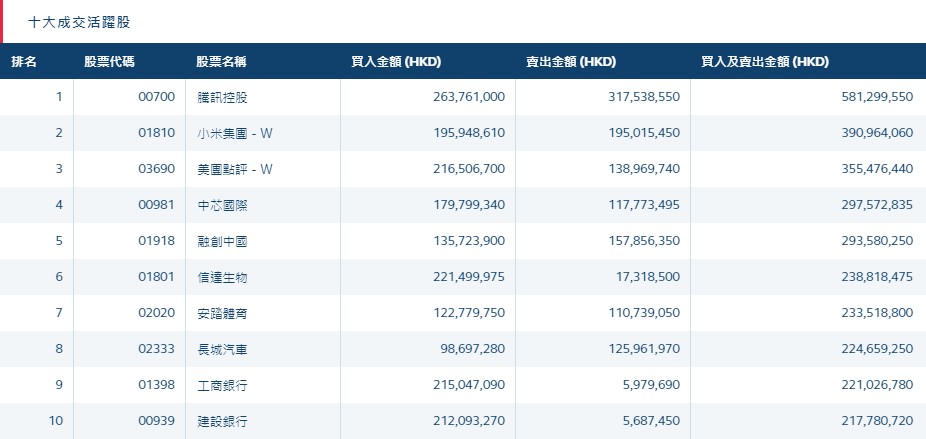The width and height of the screenshot is (926, 439).
Task: Click total amount 233,518,800
Action: (877, 313)
